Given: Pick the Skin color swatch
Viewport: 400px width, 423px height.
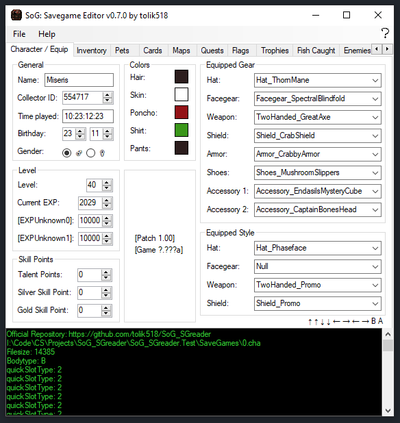Looking at the screenshot, I should 181,94.
